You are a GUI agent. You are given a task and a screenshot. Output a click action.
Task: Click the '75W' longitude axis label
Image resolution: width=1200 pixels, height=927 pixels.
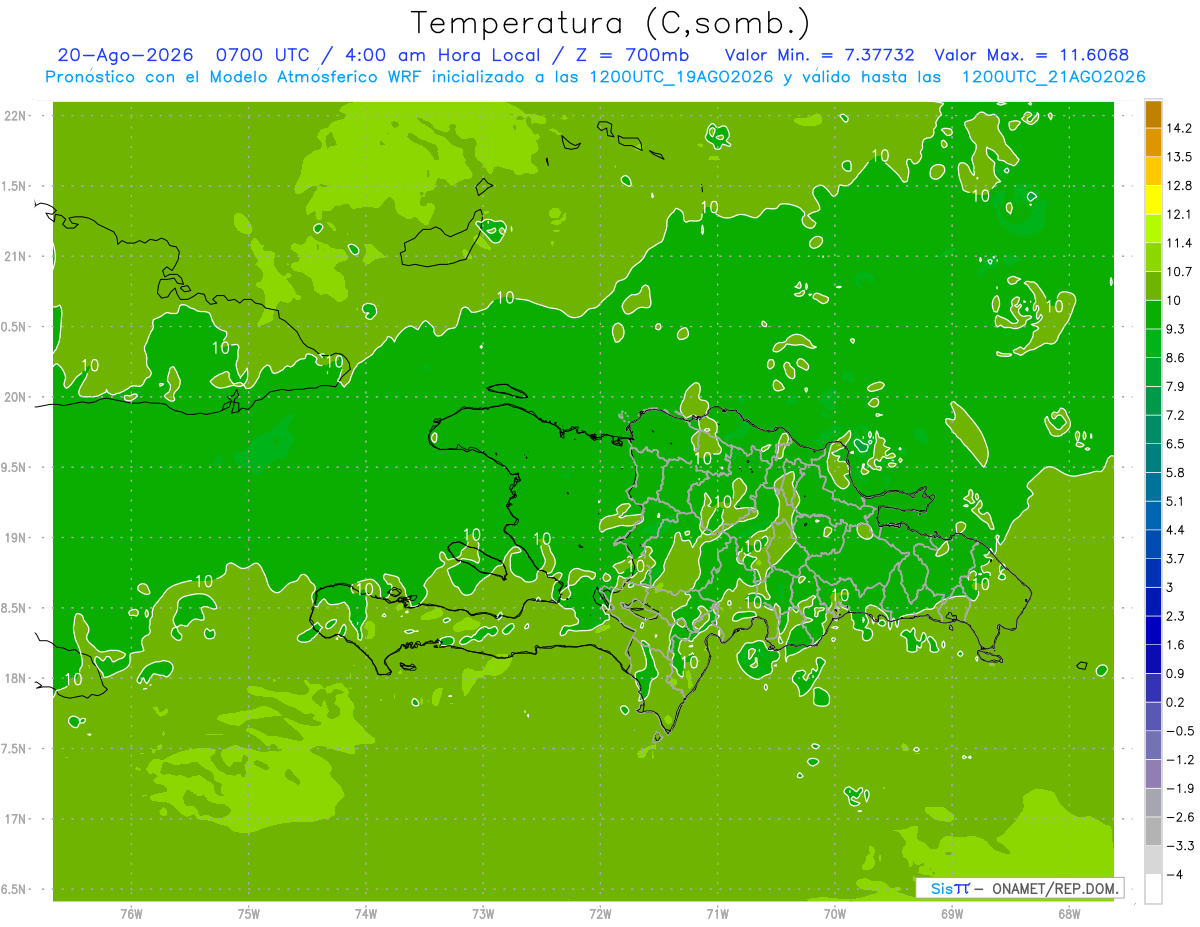tap(249, 914)
